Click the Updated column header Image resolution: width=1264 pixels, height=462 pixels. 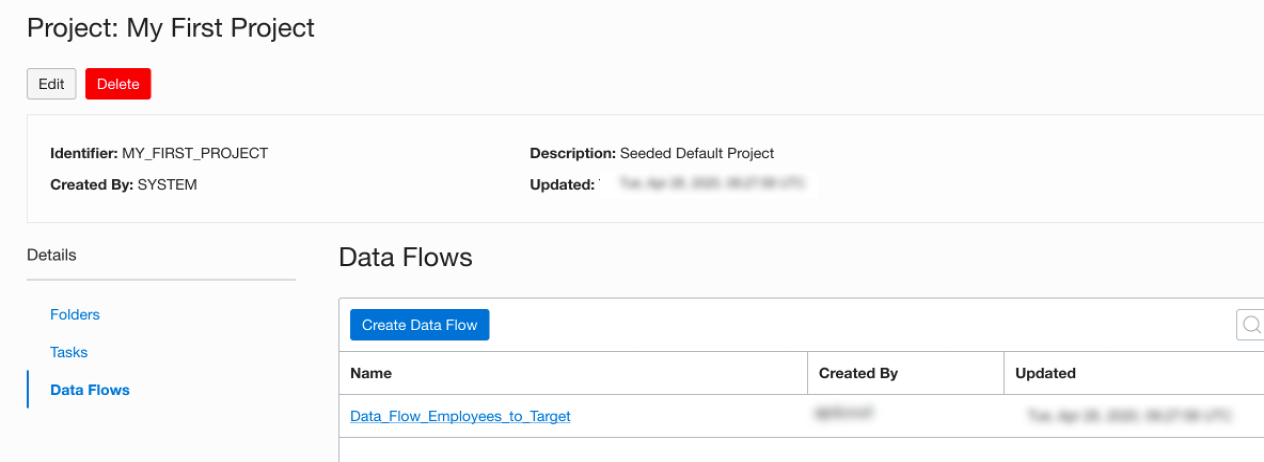point(1045,373)
